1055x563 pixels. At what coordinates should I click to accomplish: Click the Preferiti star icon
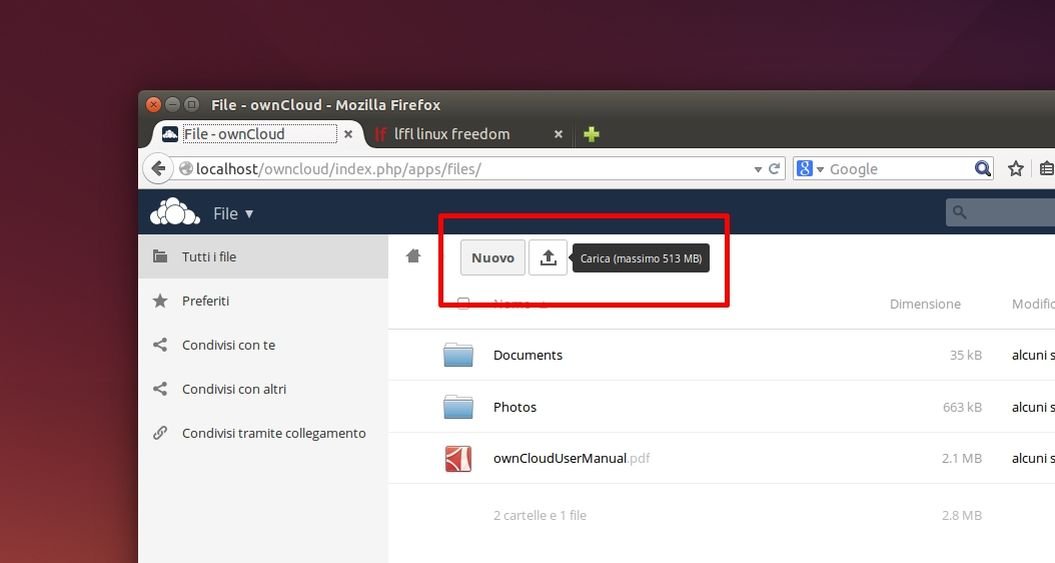(x=160, y=301)
